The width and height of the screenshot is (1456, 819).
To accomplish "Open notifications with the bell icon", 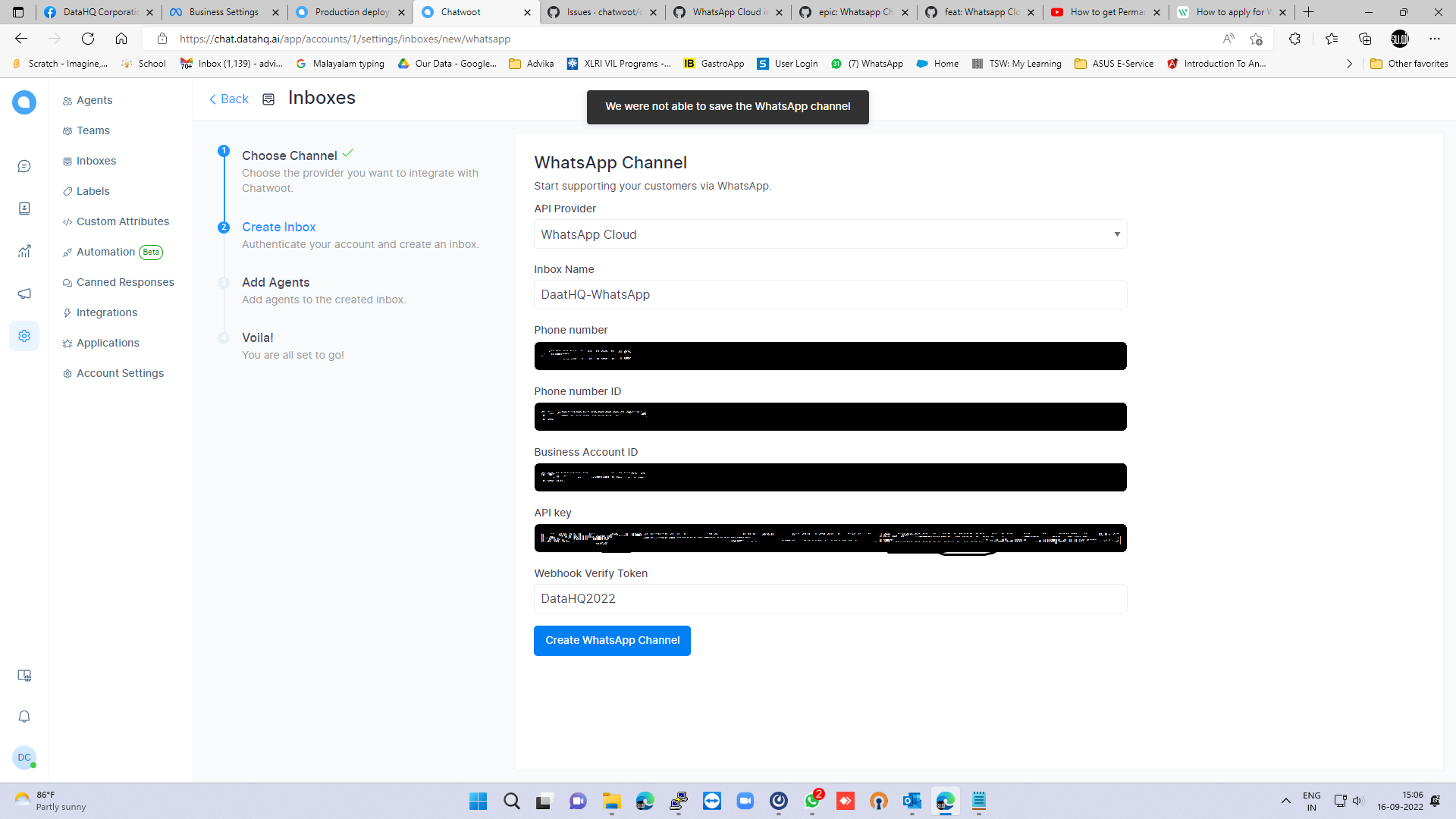I will tap(24, 717).
